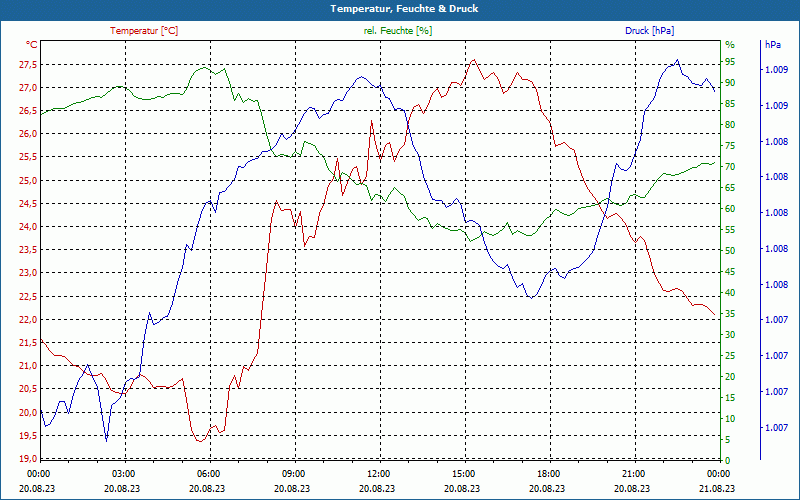Click the 19,5 temperature axis tick
The image size is (800, 500).
tap(28, 436)
